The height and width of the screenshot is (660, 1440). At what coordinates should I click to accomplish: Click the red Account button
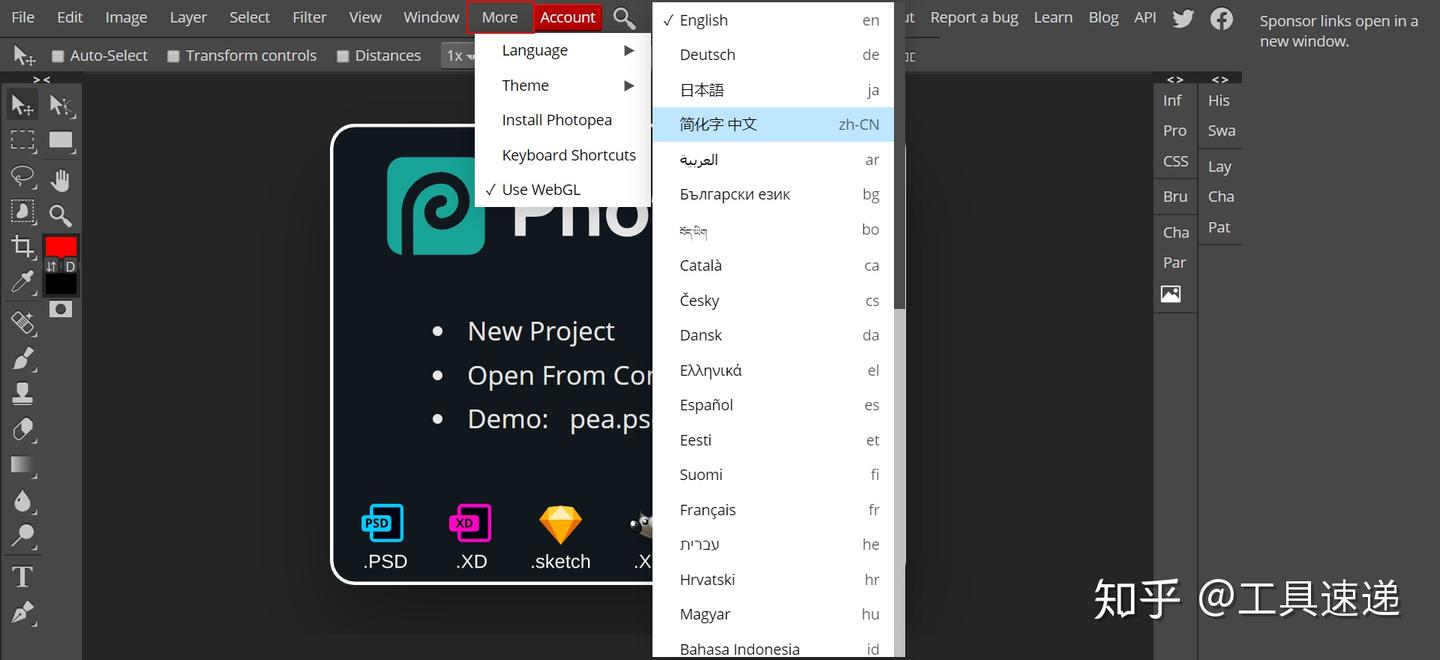568,17
